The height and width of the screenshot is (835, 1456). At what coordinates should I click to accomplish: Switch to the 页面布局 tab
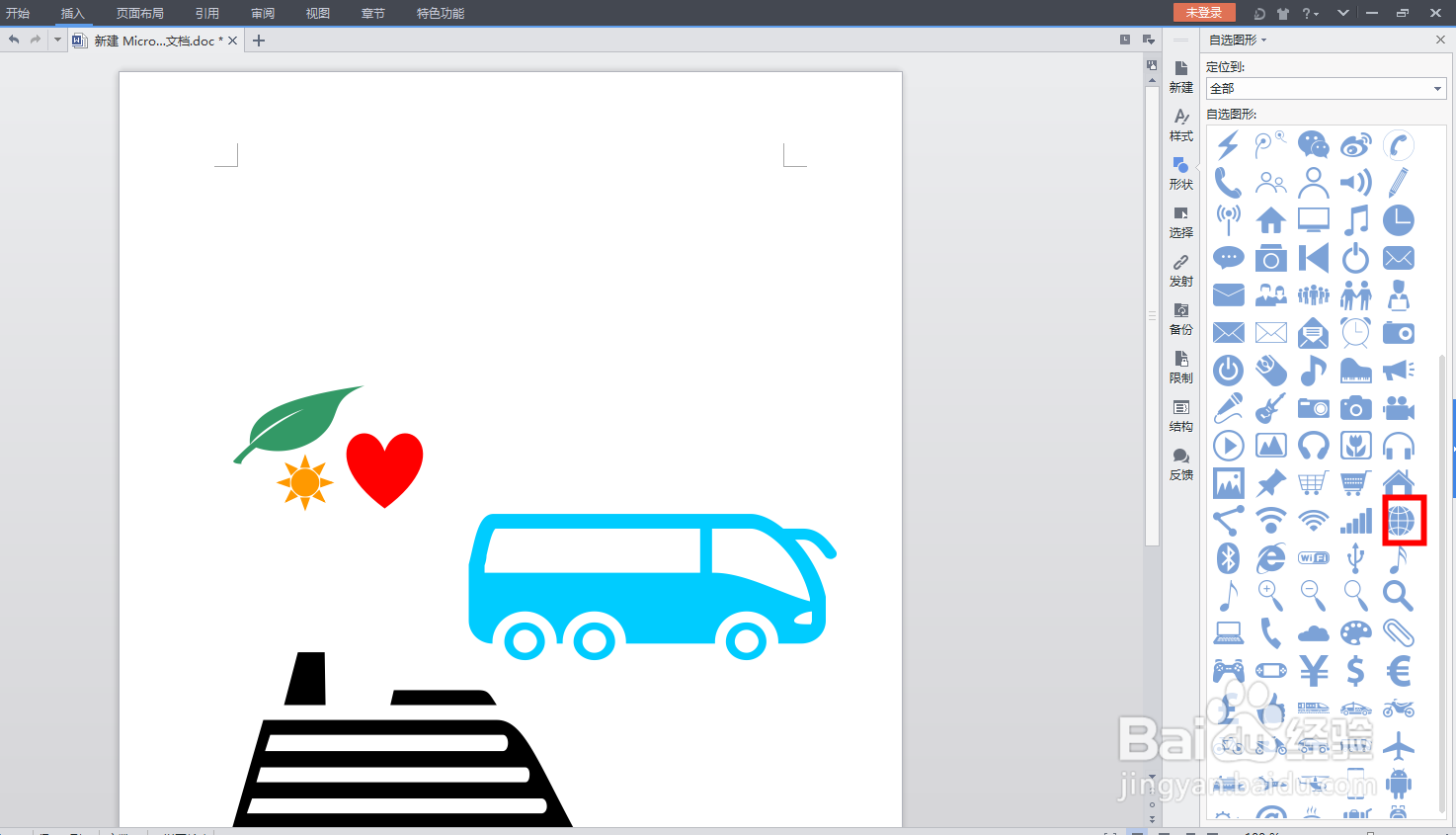(140, 13)
